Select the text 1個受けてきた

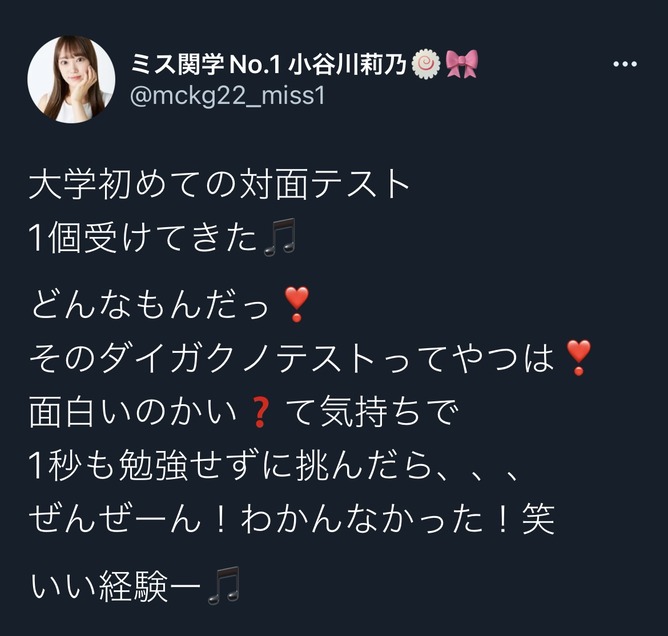pyautogui.click(x=144, y=238)
